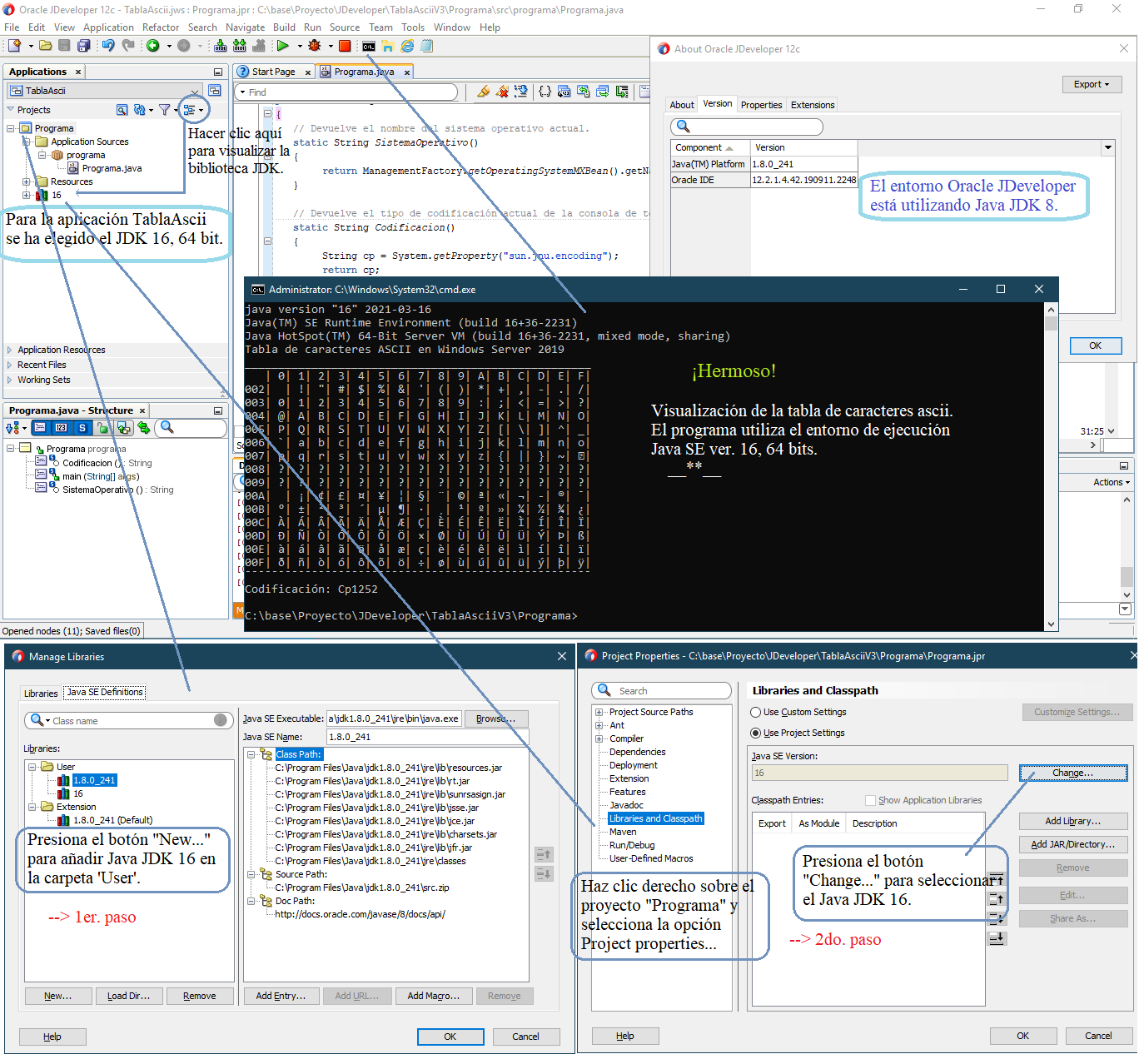Image resolution: width=1139 pixels, height=1064 pixels.
Task: Switch to the Start Page tab
Action: 273,72
